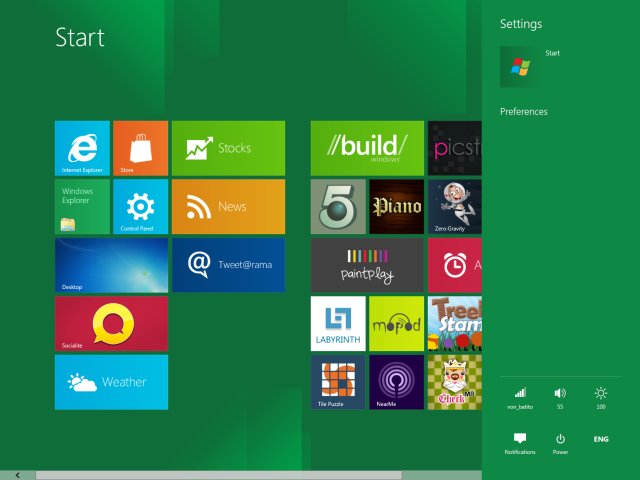Click the Power button
Viewport: 640px width, 480px height.
tap(560, 444)
